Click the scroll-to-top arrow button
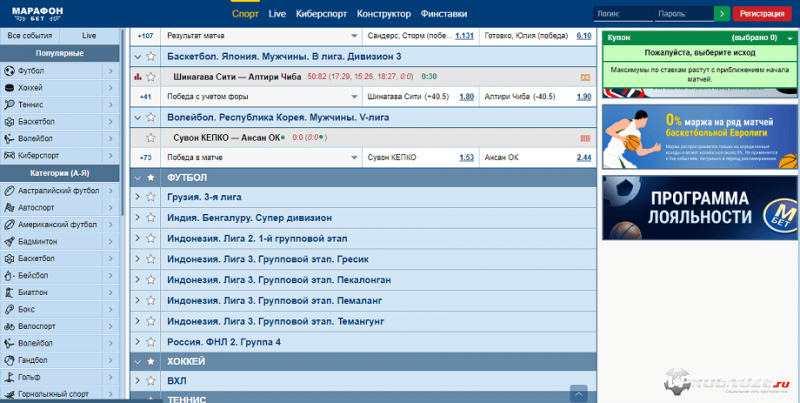Image resolution: width=800 pixels, height=403 pixels. [x=578, y=393]
